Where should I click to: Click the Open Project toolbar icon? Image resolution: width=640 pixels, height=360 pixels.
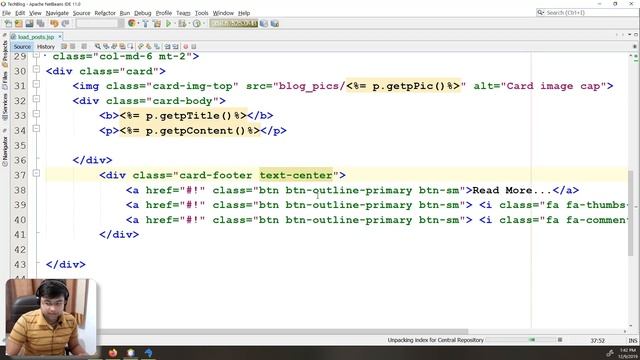click(x=29, y=24)
